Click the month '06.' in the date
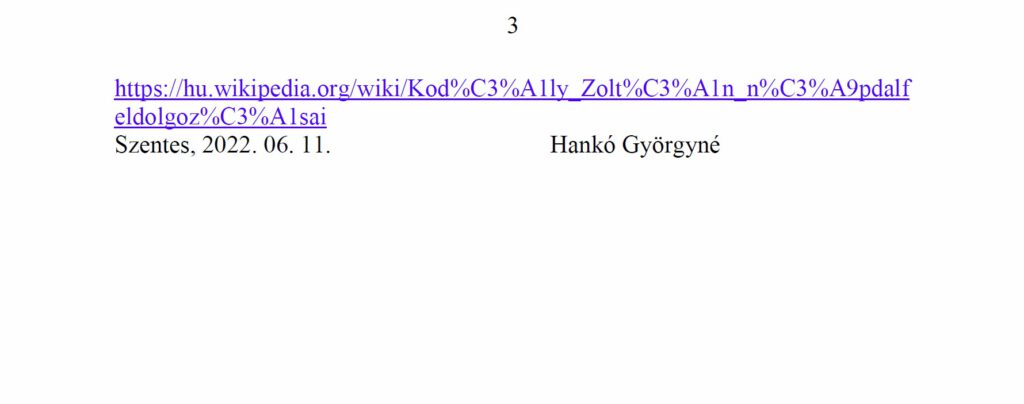Image resolution: width=1024 pixels, height=404 pixels. 278,145
